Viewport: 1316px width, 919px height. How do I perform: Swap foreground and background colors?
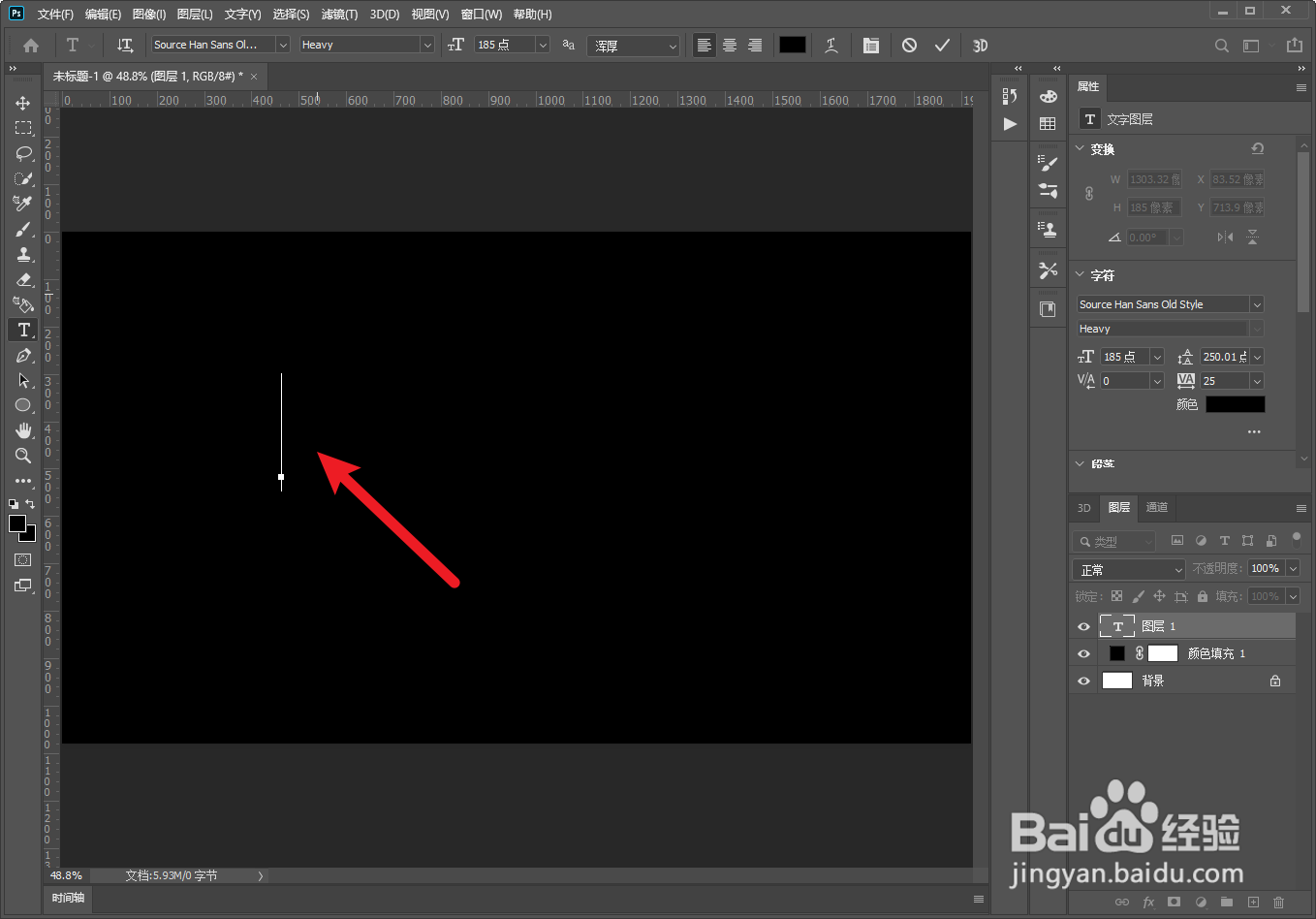click(x=30, y=504)
